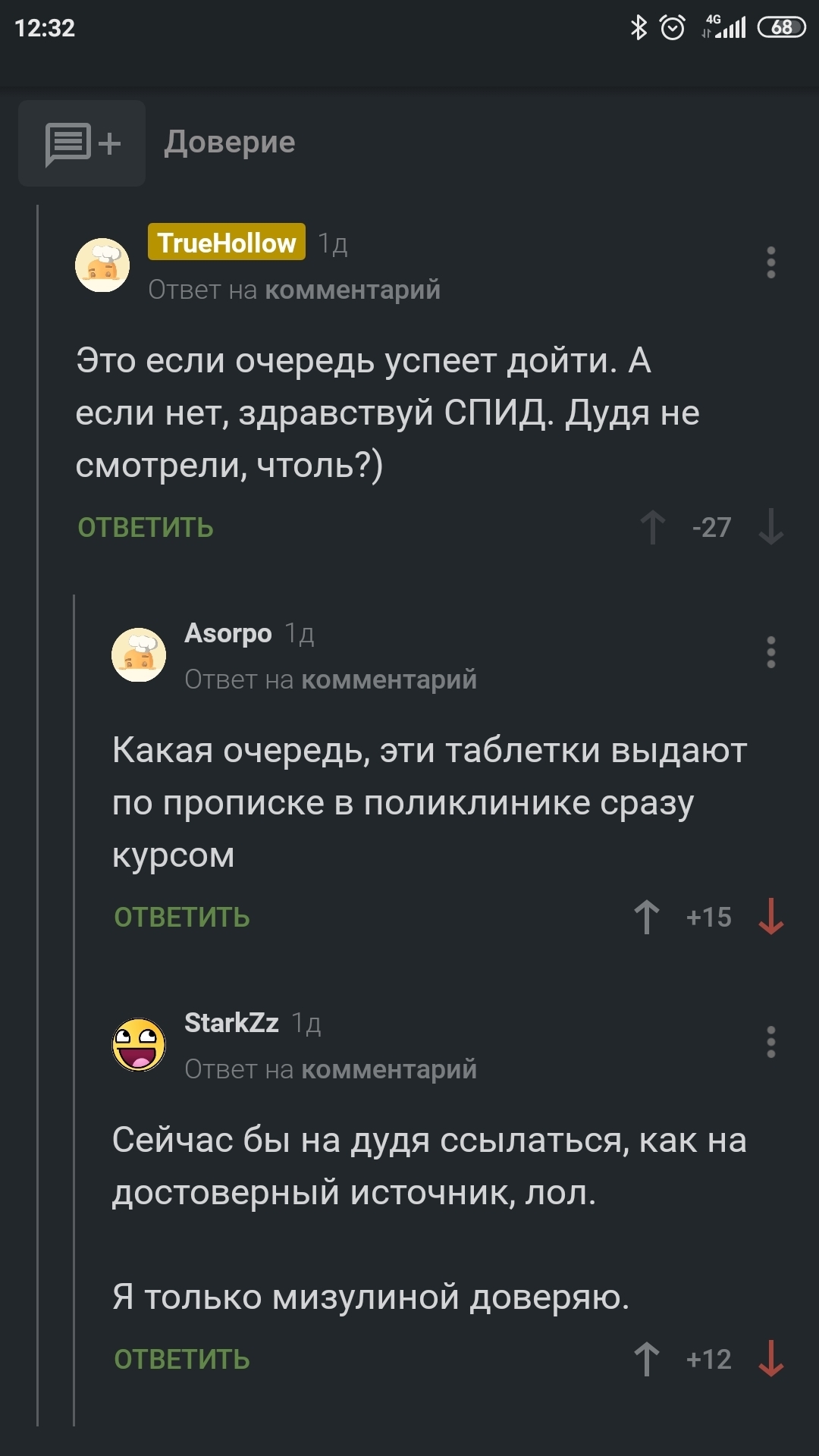The height and width of the screenshot is (1456, 819).
Task: Upvote TrueHollow's comment
Action: tap(652, 527)
